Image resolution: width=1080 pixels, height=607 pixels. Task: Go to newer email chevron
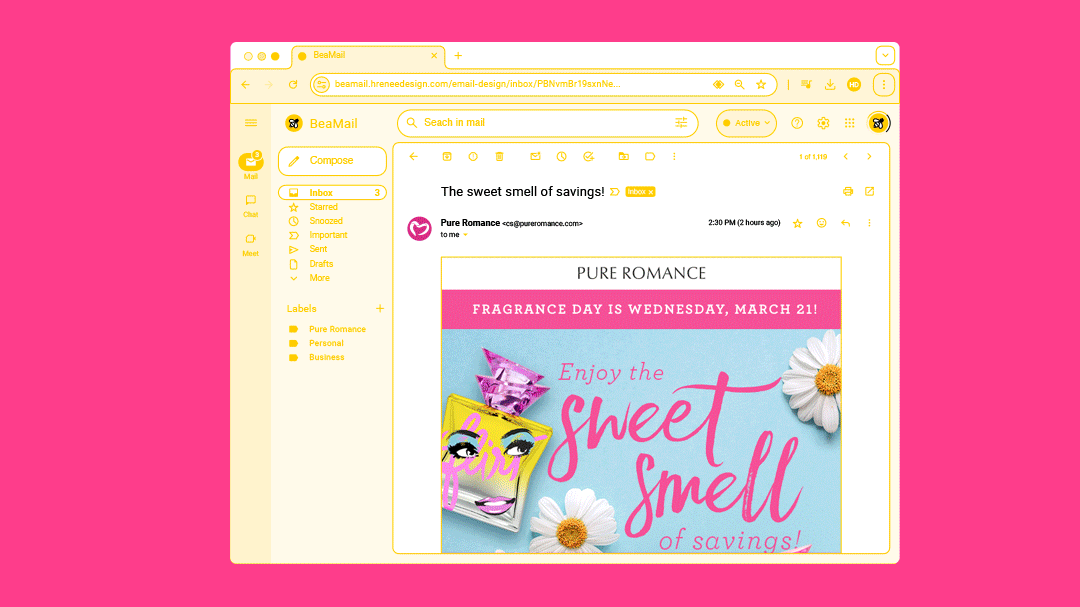click(846, 156)
